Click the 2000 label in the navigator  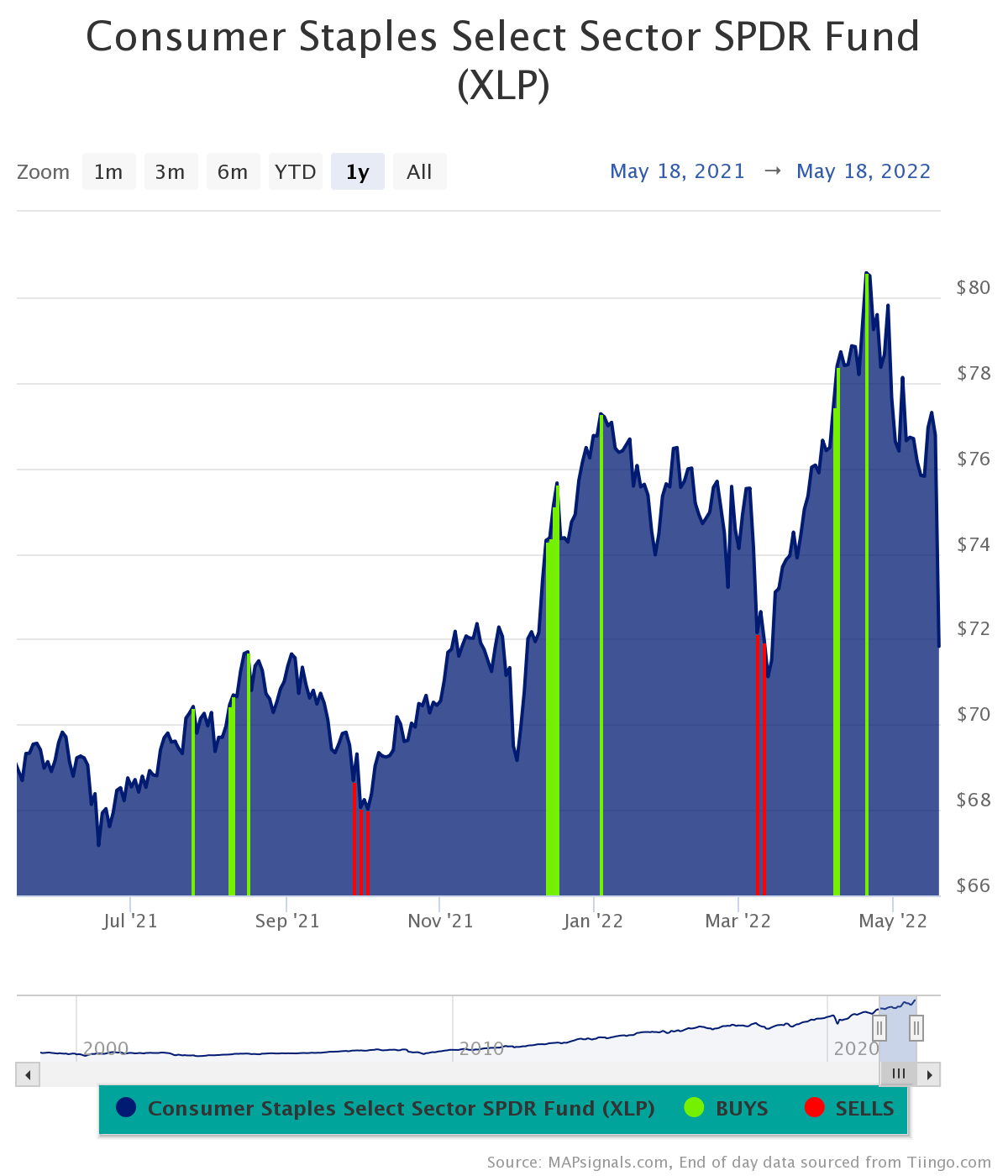[106, 1048]
